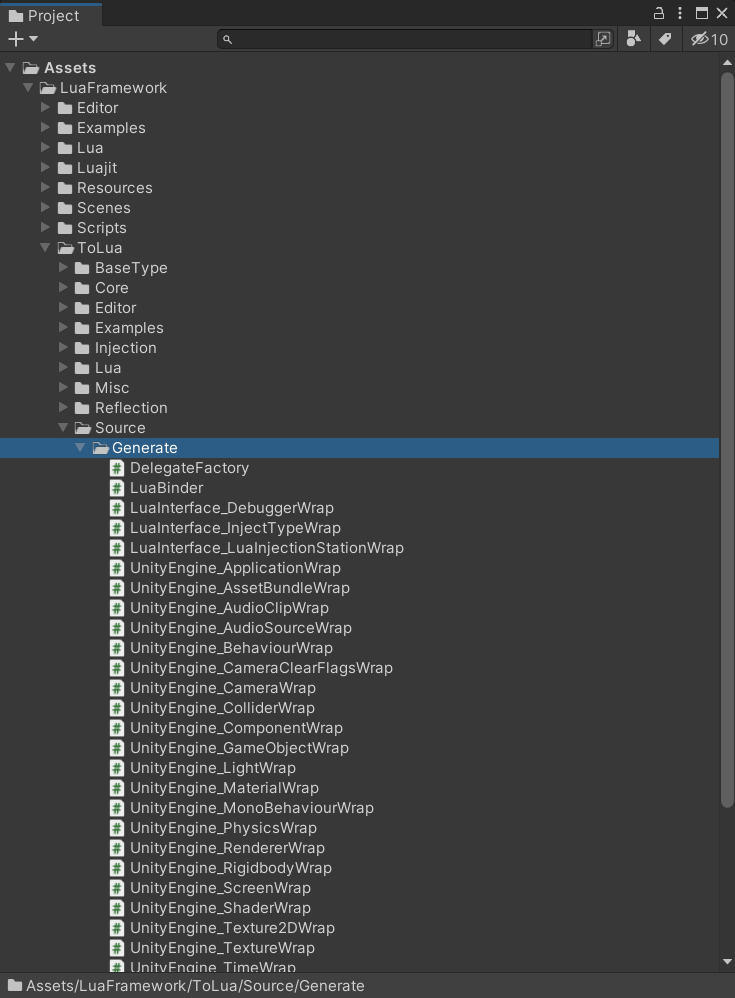
Task: Expand the Luajit folder arrow
Action: pos(45,167)
